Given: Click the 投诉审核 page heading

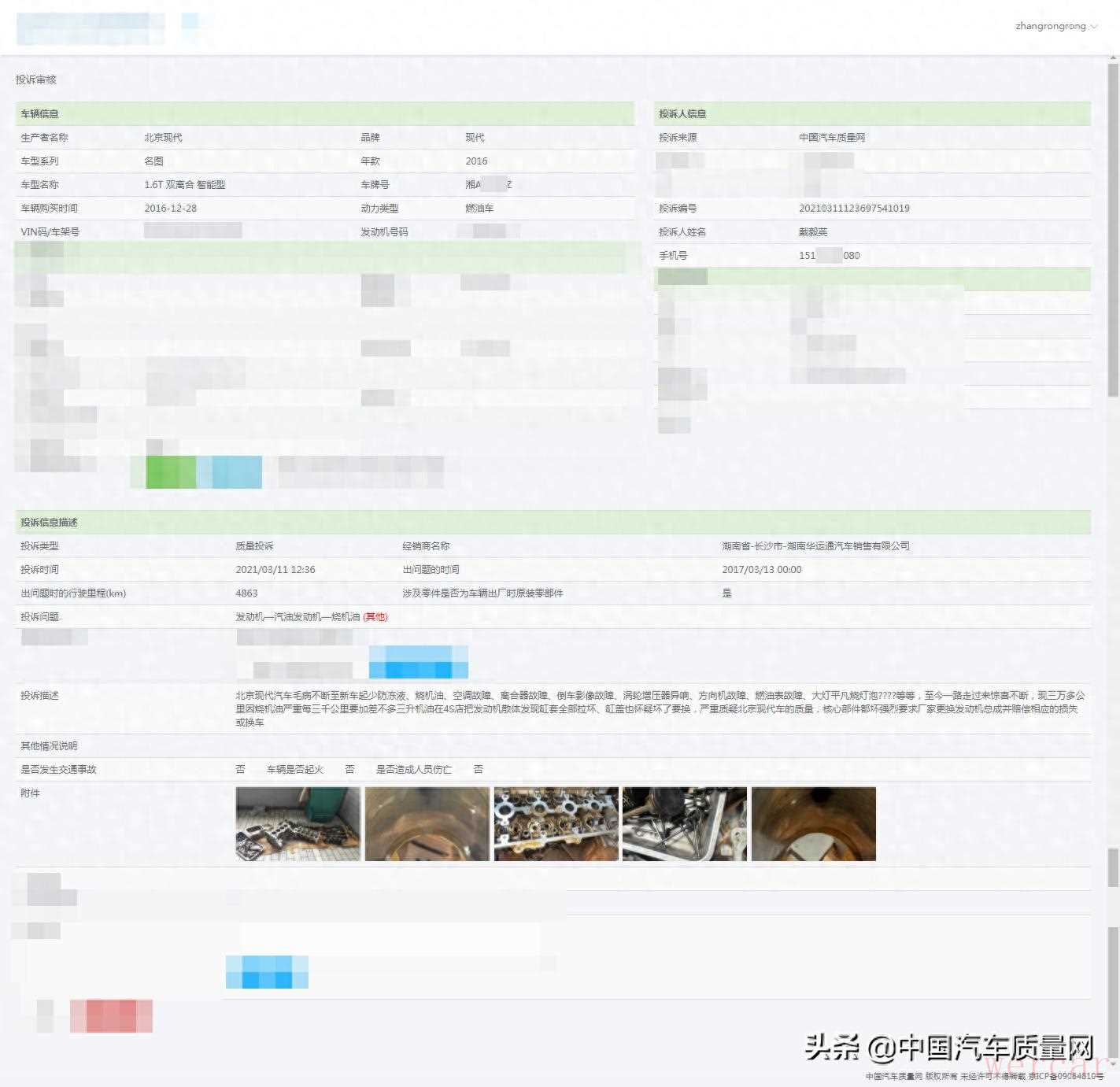Looking at the screenshot, I should (36, 79).
